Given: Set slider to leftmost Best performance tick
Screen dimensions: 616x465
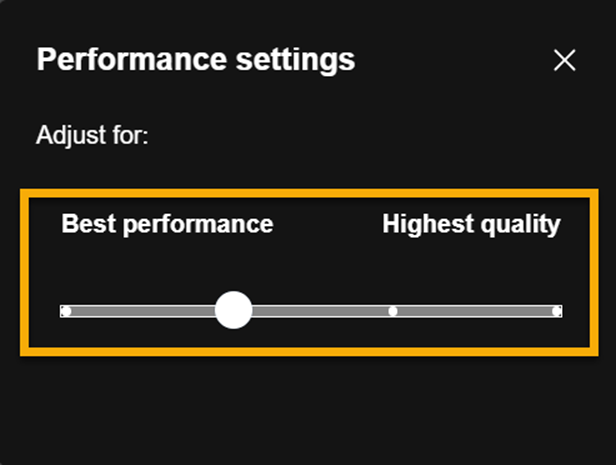Looking at the screenshot, I should (x=66, y=311).
